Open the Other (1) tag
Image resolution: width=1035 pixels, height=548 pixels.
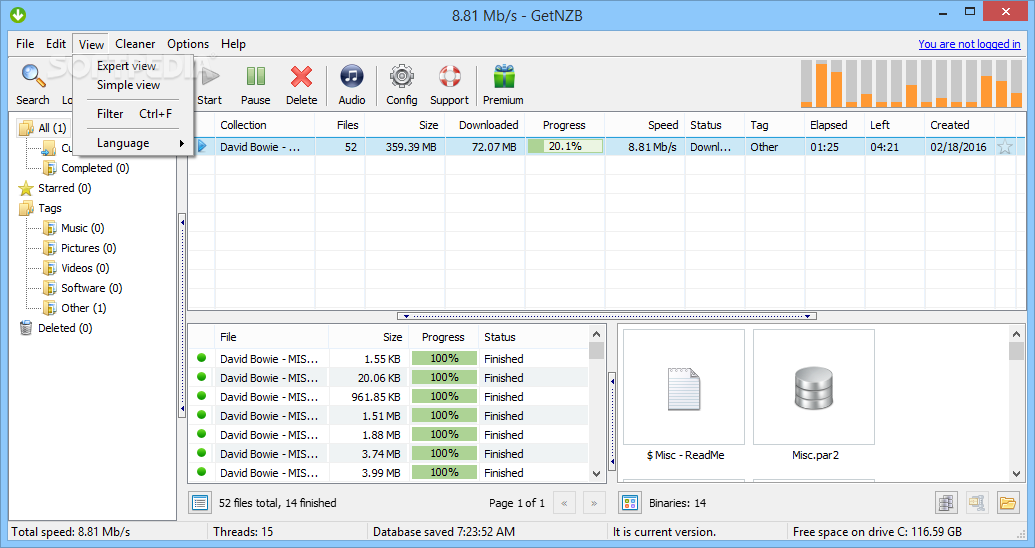75,308
